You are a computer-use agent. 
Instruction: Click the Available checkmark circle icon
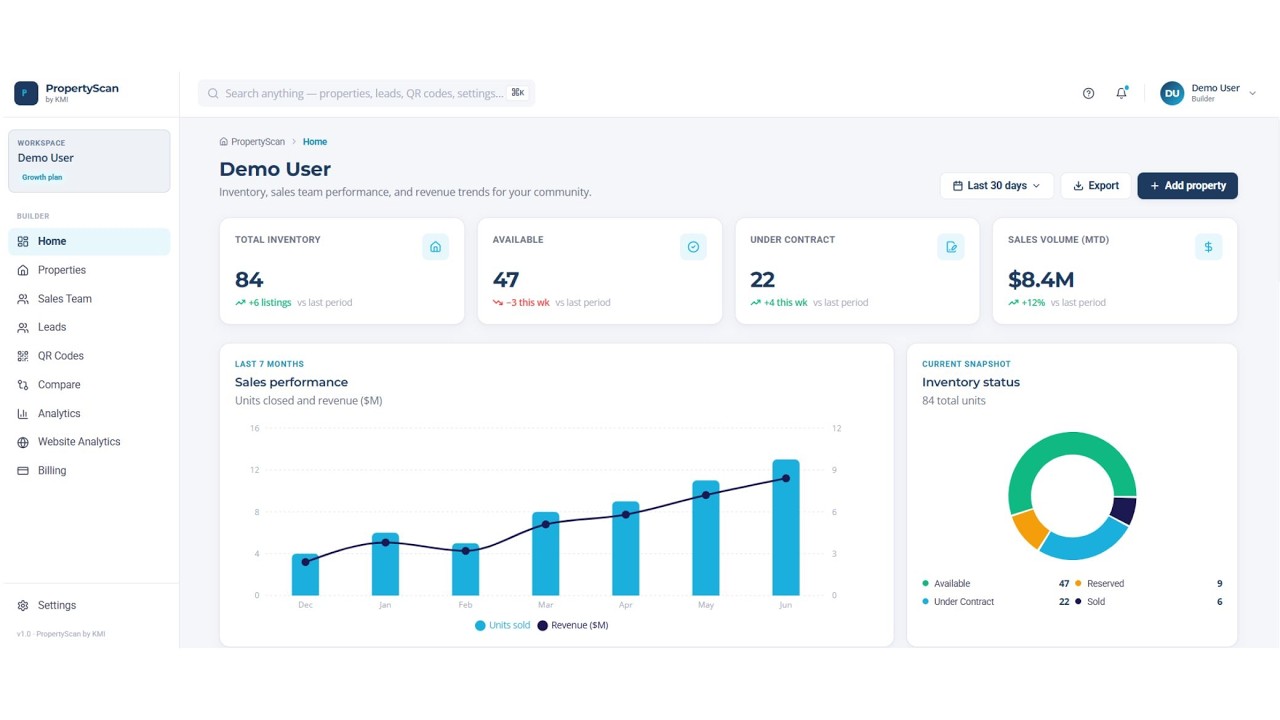click(x=693, y=247)
